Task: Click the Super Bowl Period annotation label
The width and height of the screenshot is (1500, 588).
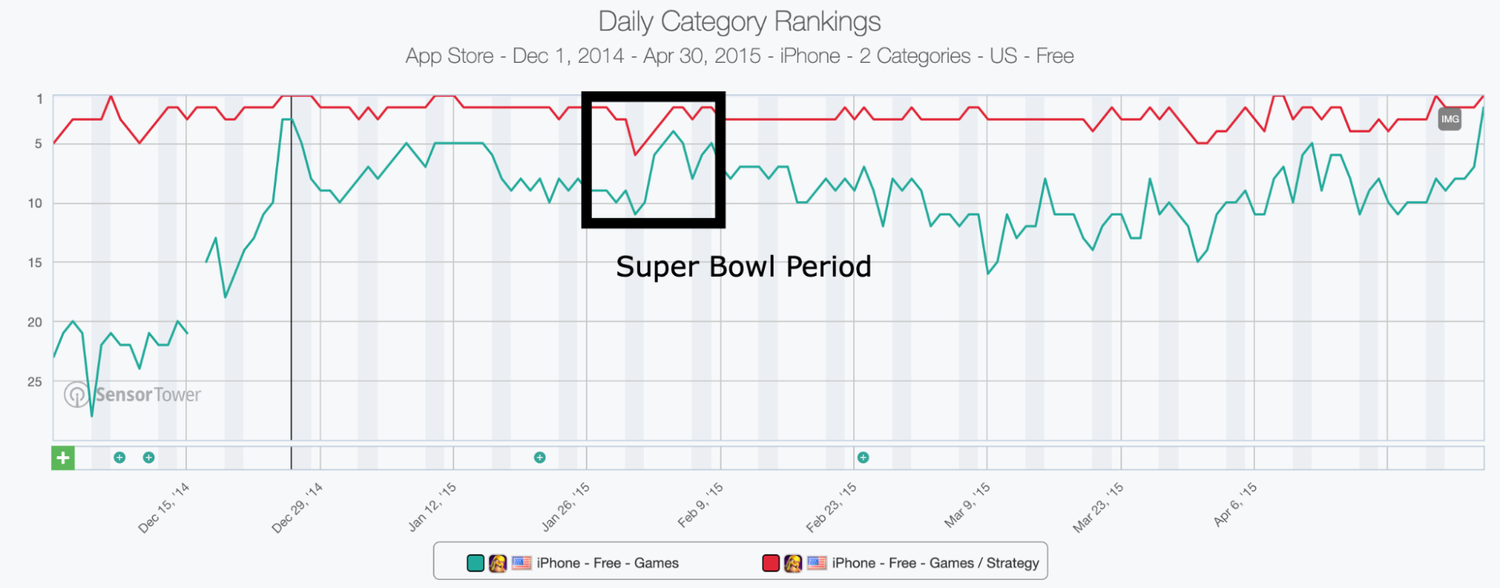Action: 743,268
